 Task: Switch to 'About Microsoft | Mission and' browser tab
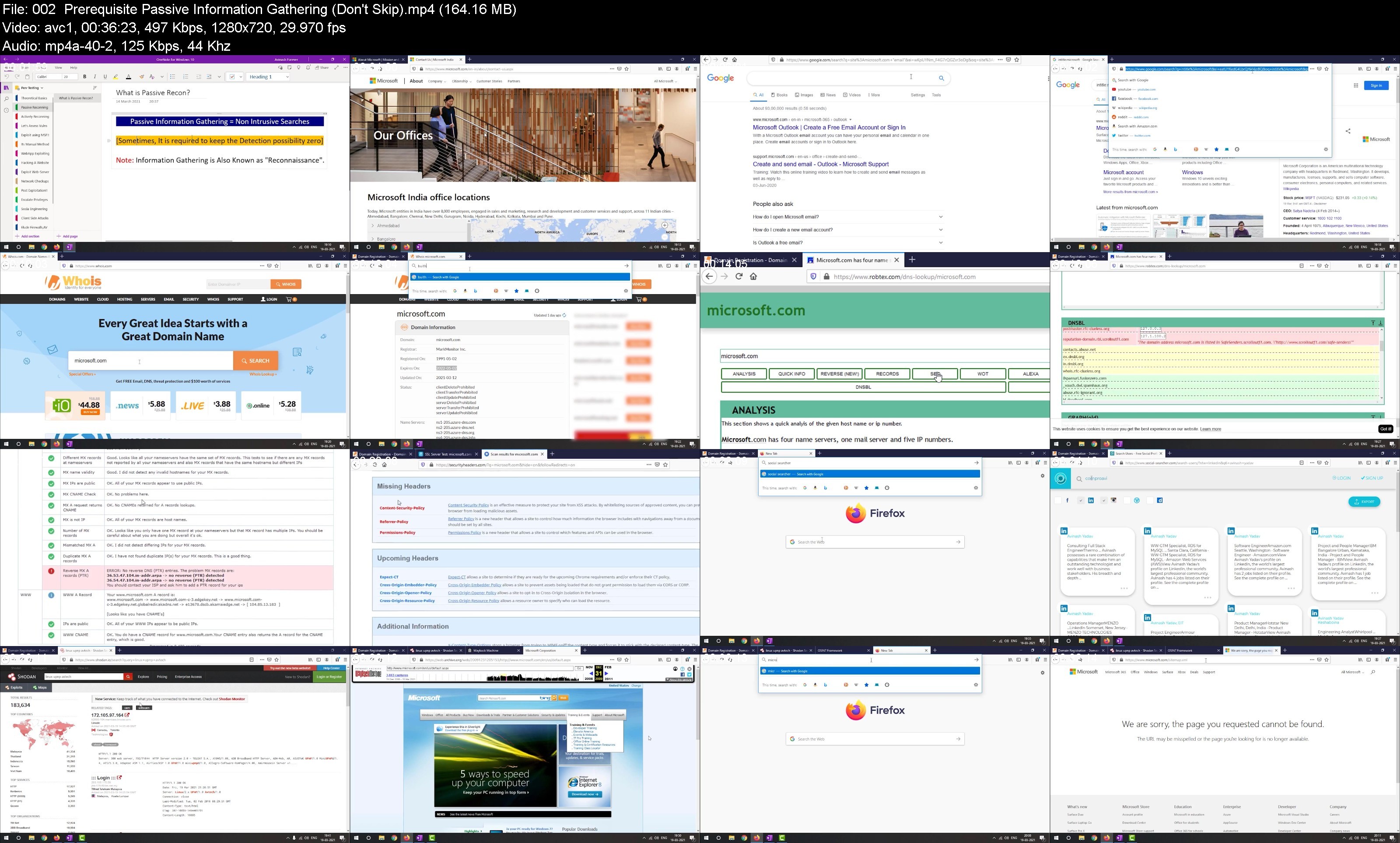377,59
